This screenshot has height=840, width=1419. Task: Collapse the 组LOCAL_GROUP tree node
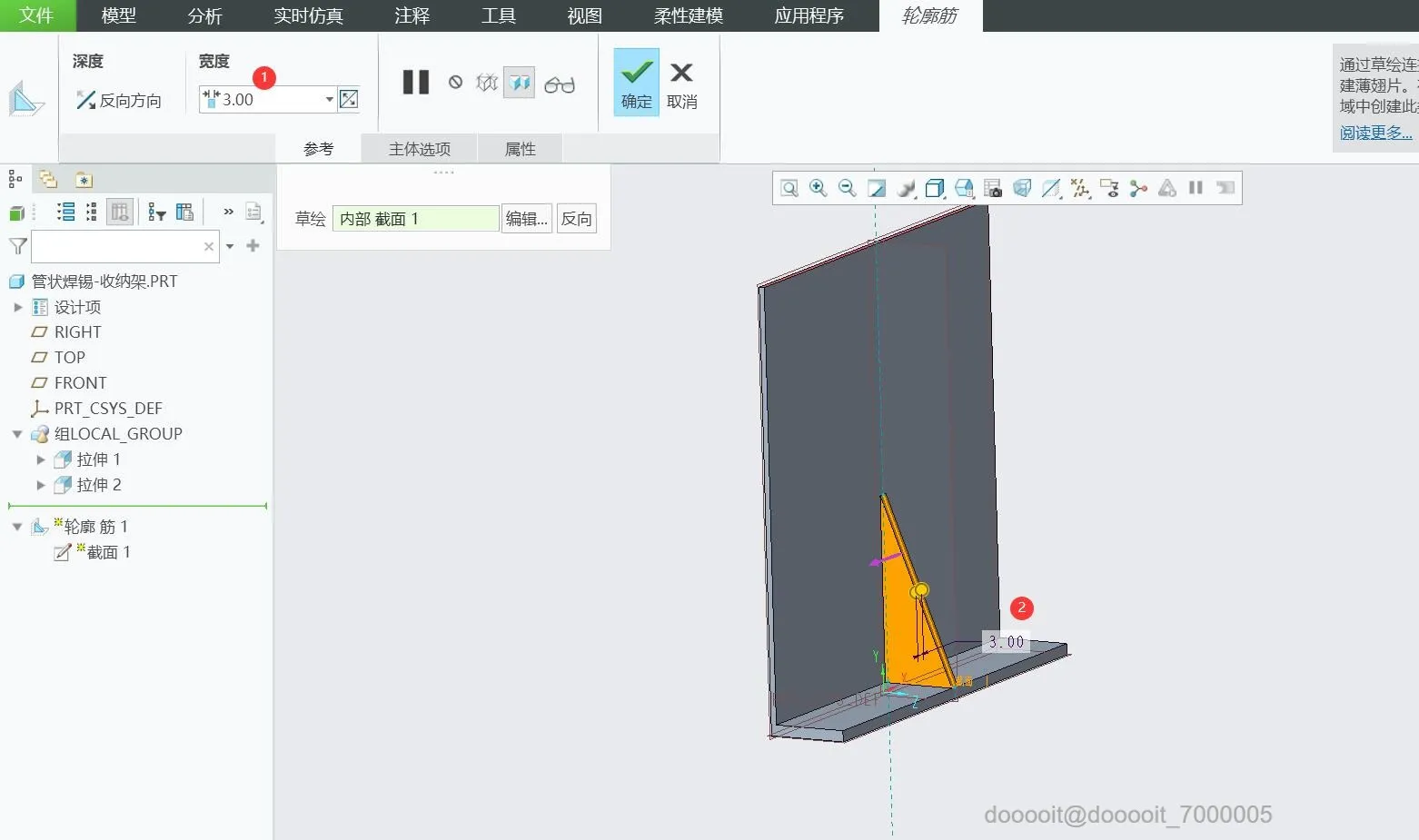pos(17,434)
